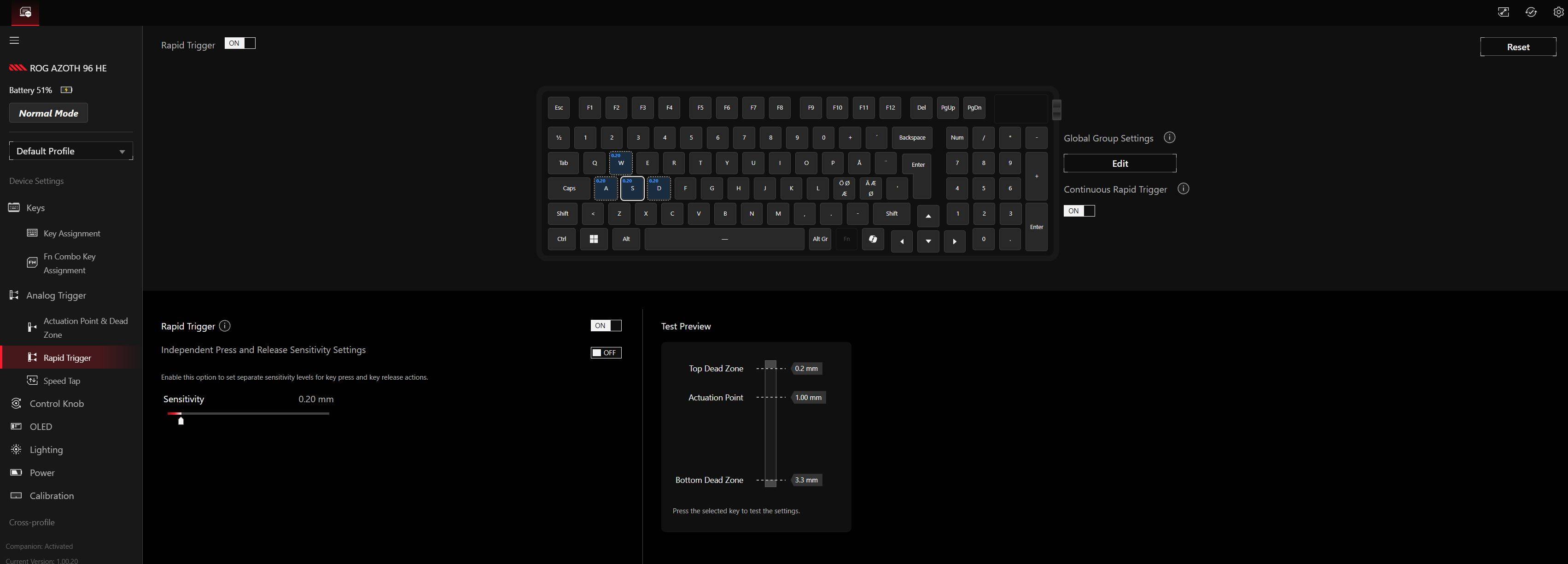This screenshot has height=564, width=1568.
Task: Toggle Independent Press and Release Sensitivity switch
Action: pyautogui.click(x=606, y=352)
